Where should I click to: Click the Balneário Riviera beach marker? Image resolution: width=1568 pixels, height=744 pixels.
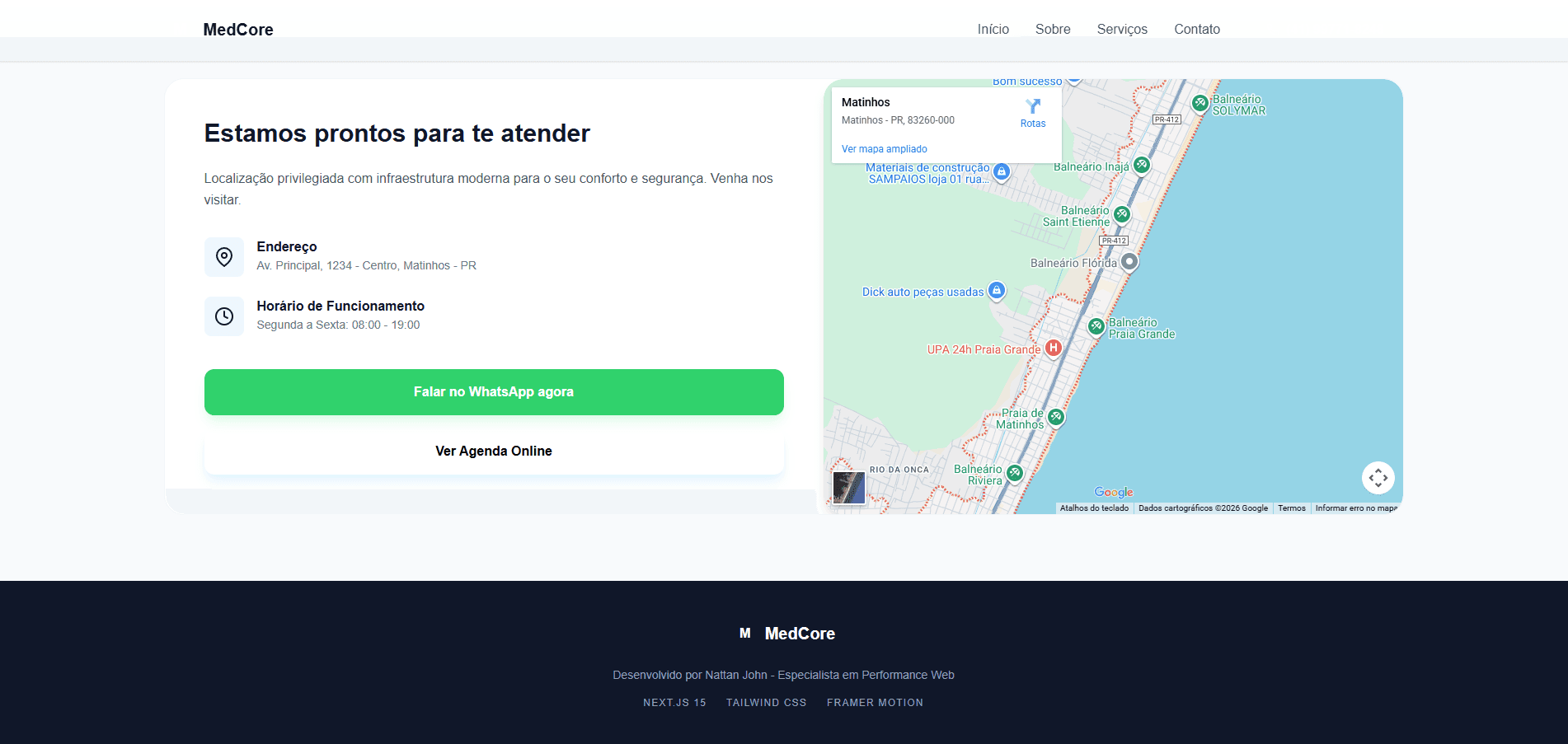click(x=1015, y=473)
